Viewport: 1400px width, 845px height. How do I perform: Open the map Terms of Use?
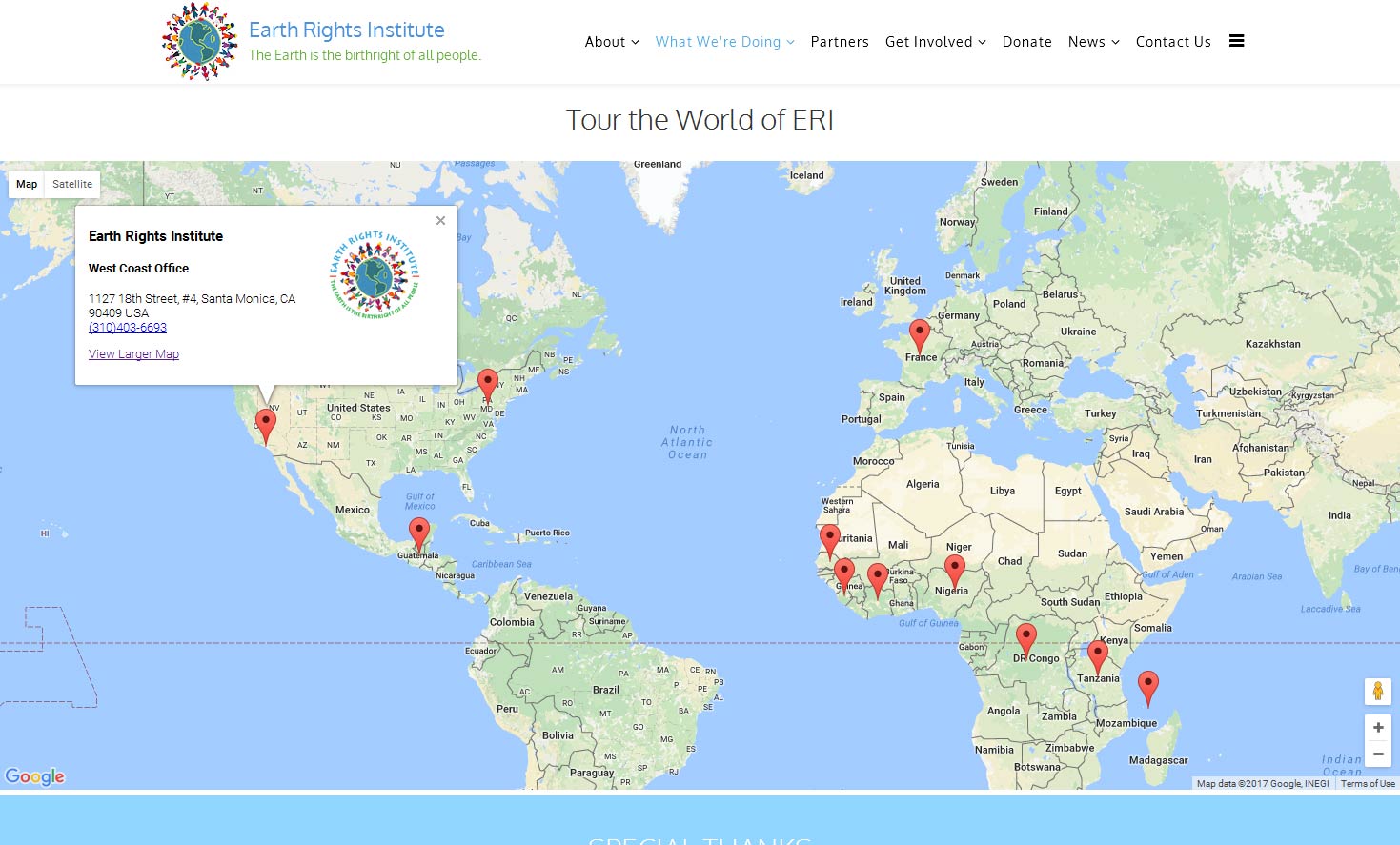pyautogui.click(x=1367, y=784)
